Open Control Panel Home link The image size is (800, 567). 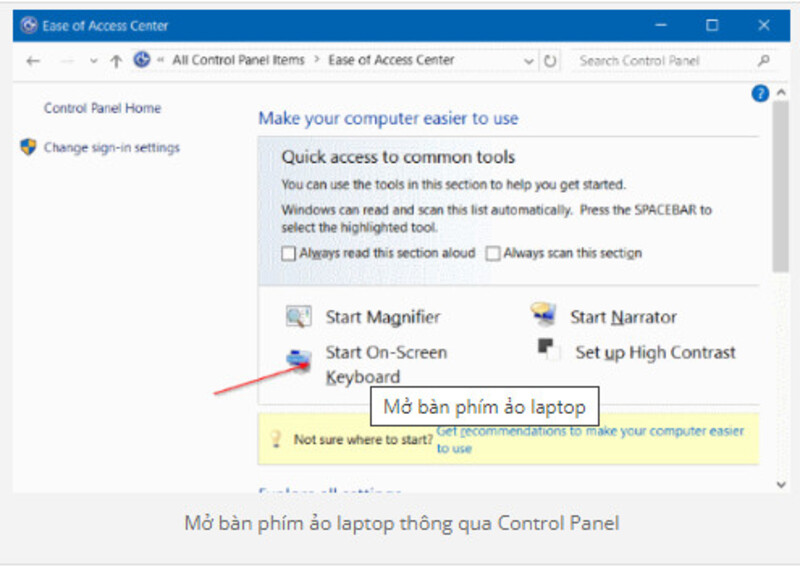(103, 108)
